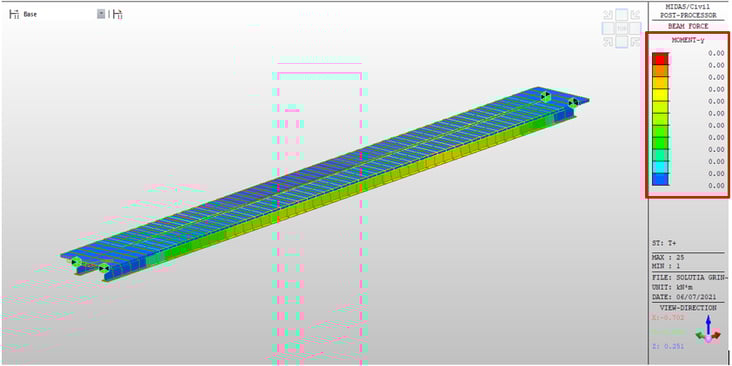Click the construction stage icon beside Base
Image resolution: width=732 pixels, height=366 pixels.
(14, 14)
